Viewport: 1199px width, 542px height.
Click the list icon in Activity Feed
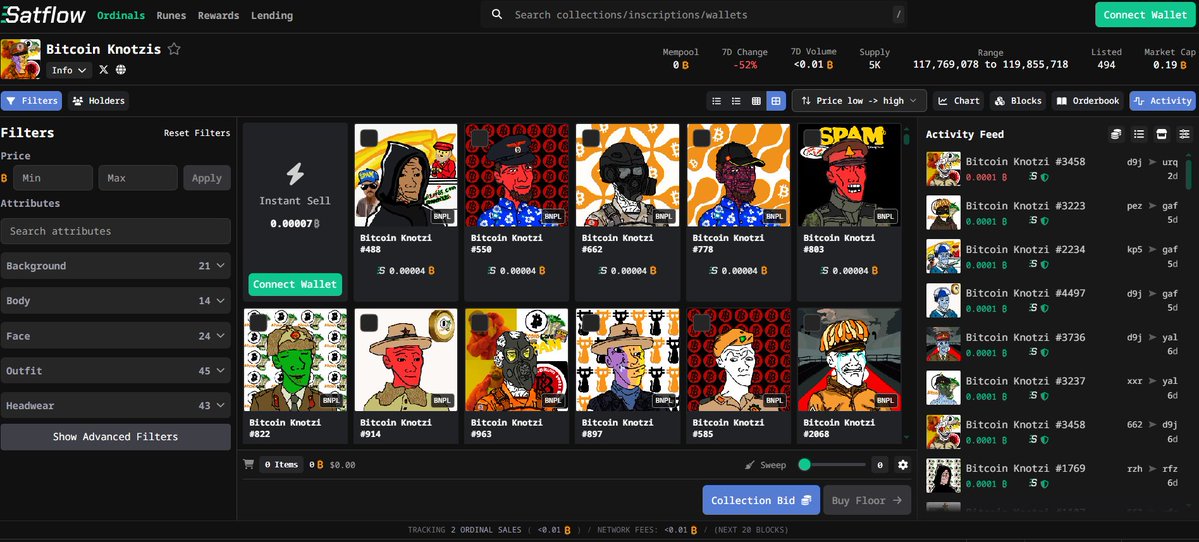point(1139,134)
